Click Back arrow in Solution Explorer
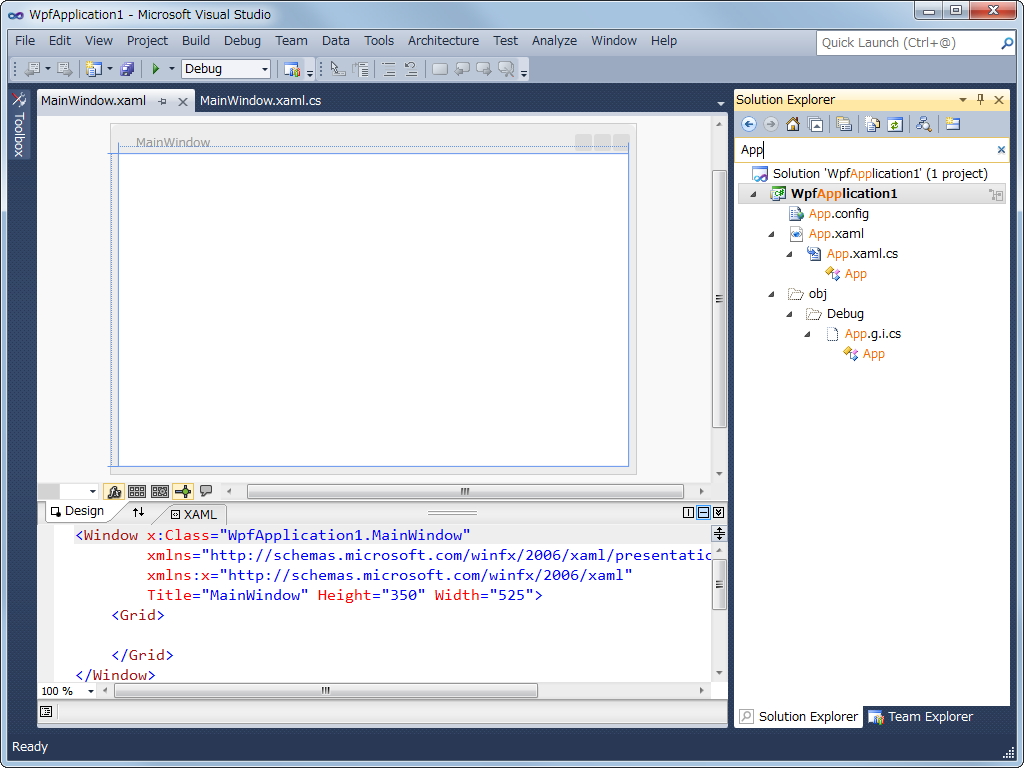The width and height of the screenshot is (1024, 768). click(x=748, y=124)
